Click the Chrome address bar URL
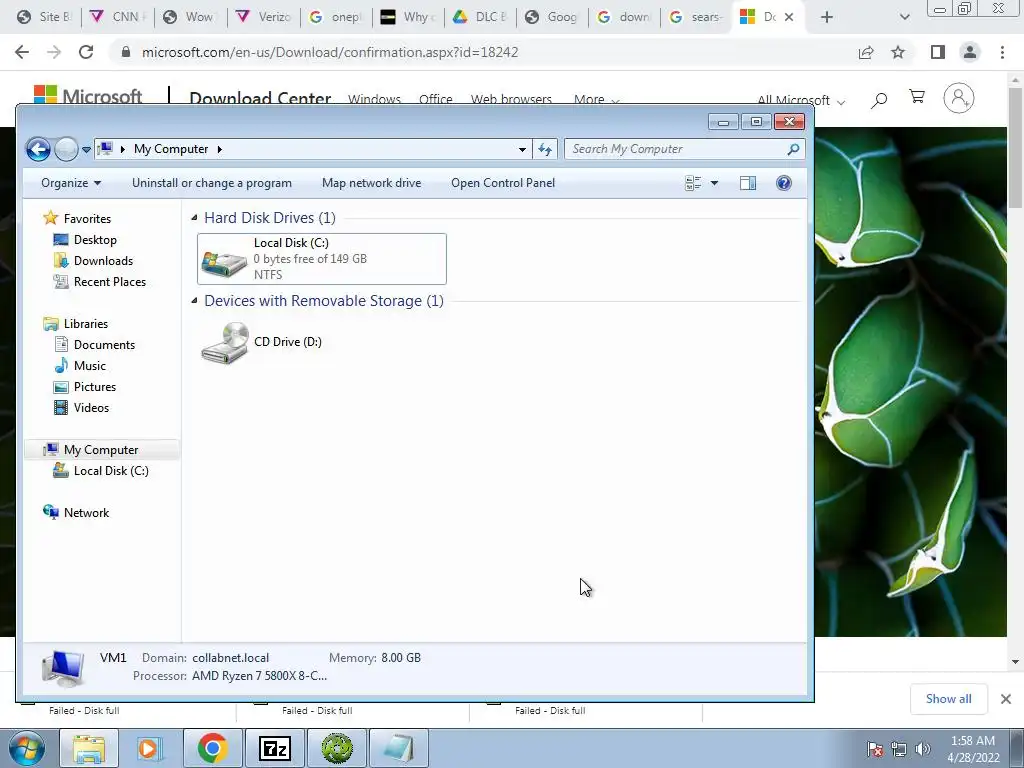 (330, 52)
